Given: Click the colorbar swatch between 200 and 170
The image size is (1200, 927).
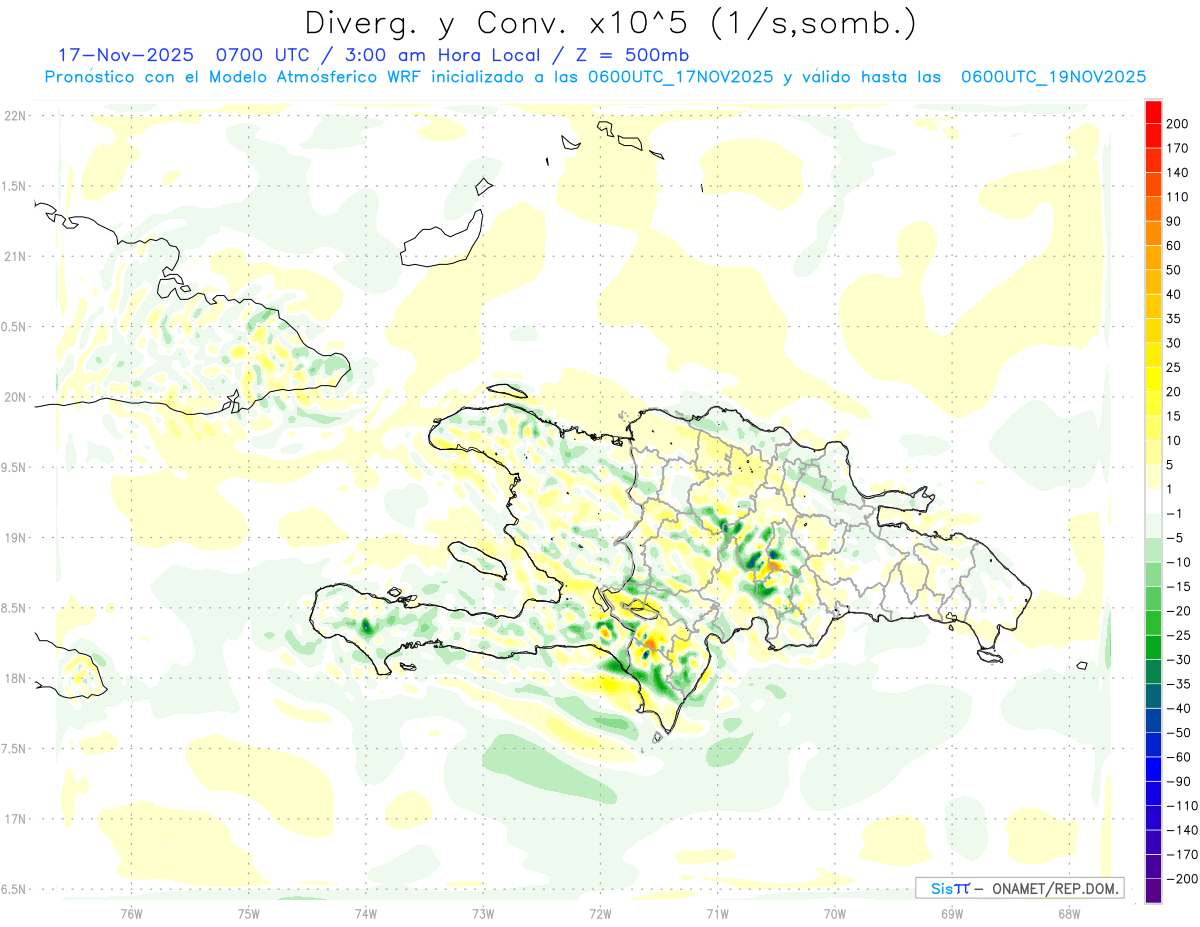Looking at the screenshot, I should tap(1154, 135).
